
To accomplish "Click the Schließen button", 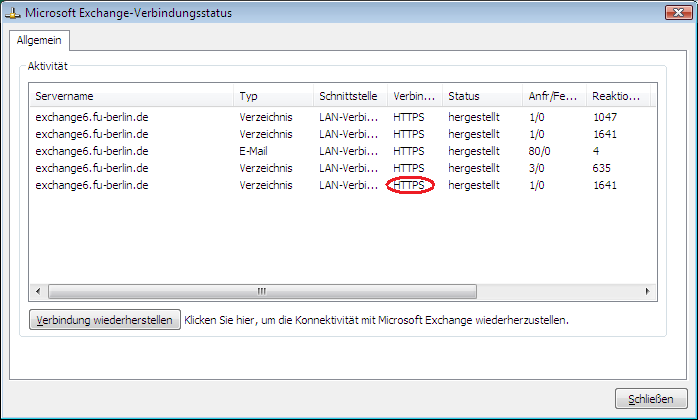I will (651, 397).
